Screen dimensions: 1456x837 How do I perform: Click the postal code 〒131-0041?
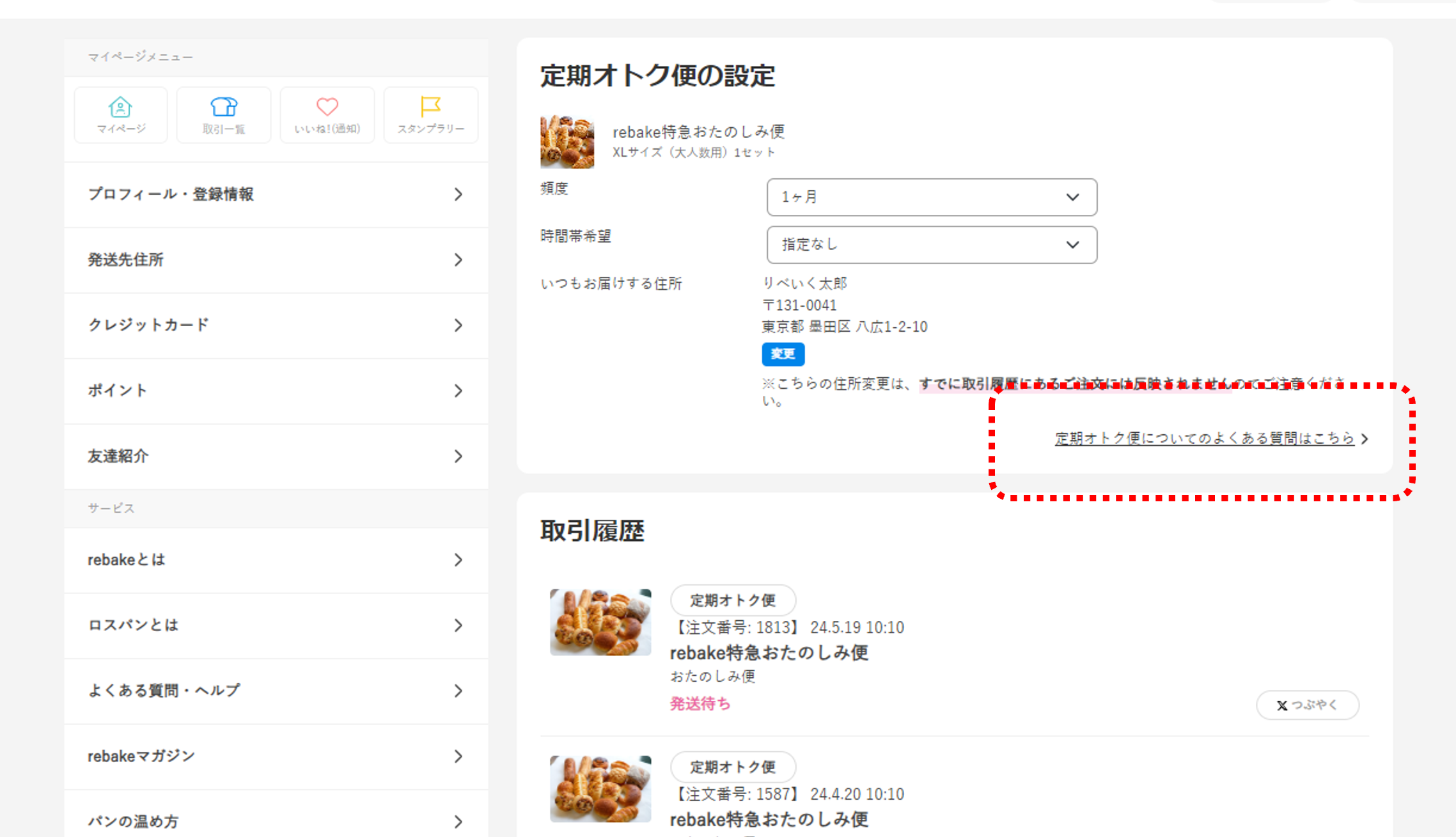pos(799,305)
